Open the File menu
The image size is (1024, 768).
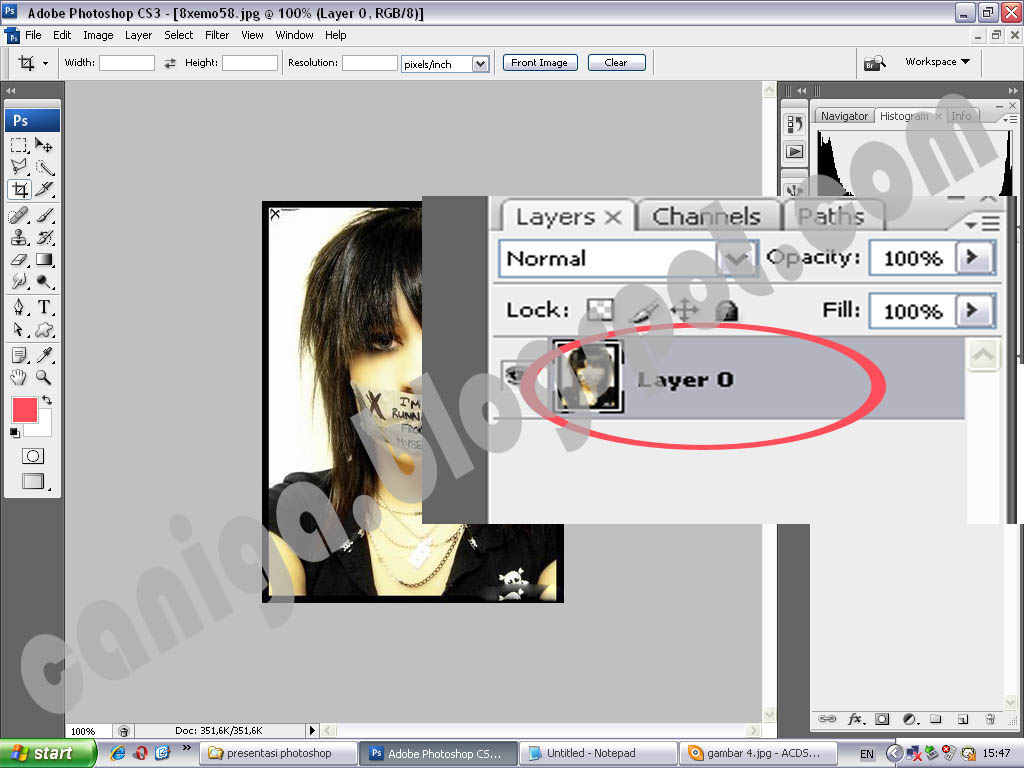pos(33,35)
